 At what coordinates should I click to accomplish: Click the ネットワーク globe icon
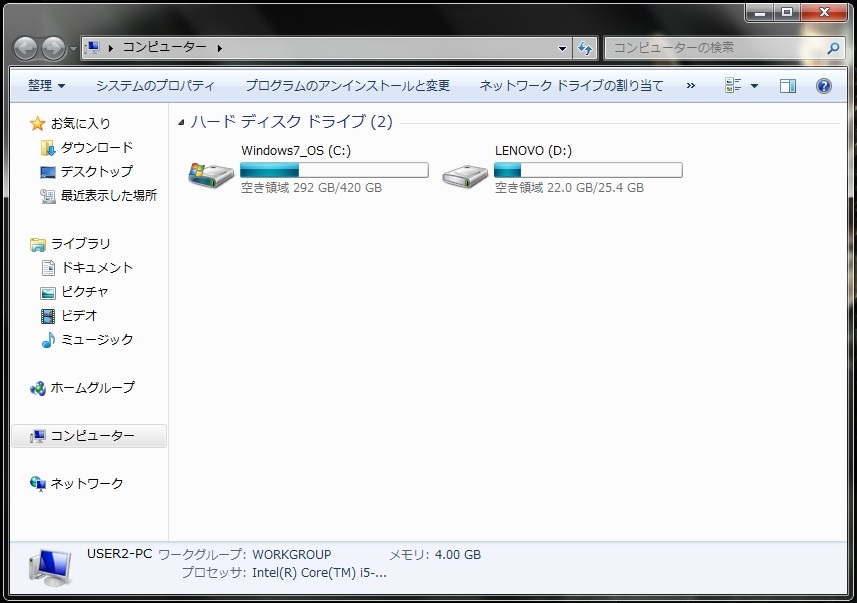[x=37, y=484]
